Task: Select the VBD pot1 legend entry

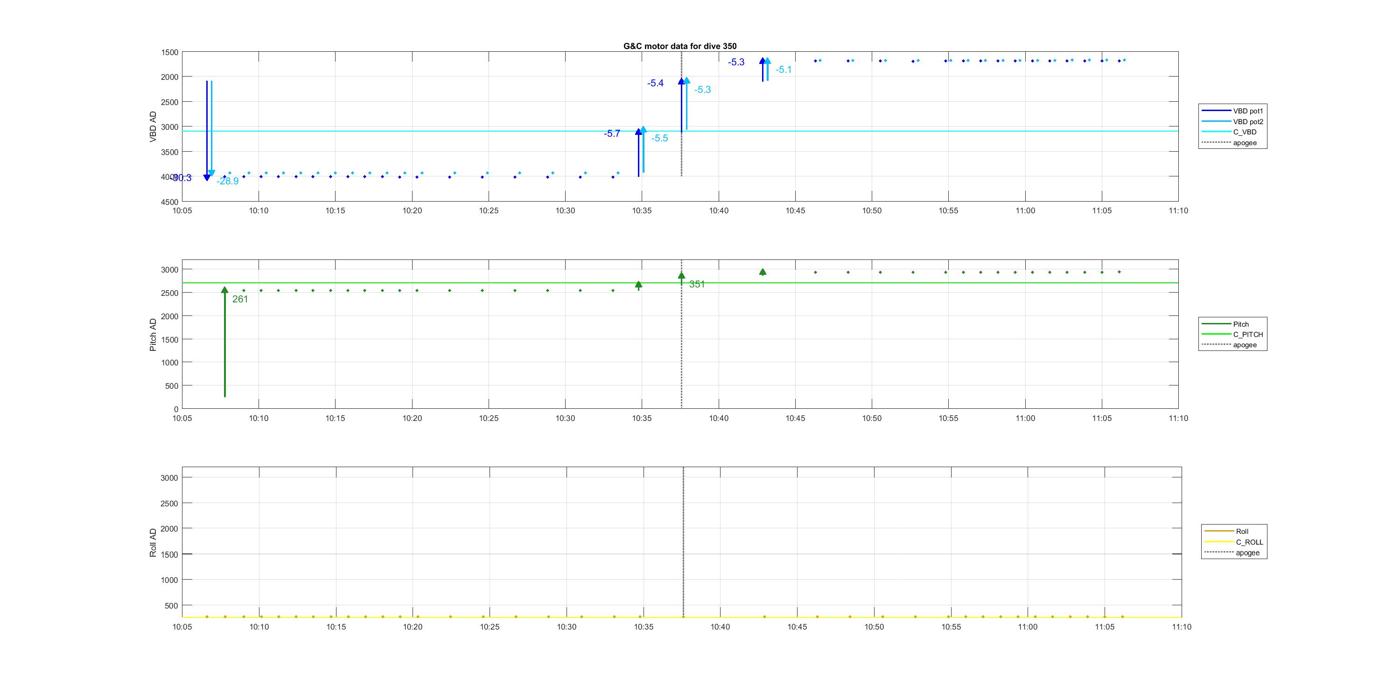Action: pos(1234,111)
